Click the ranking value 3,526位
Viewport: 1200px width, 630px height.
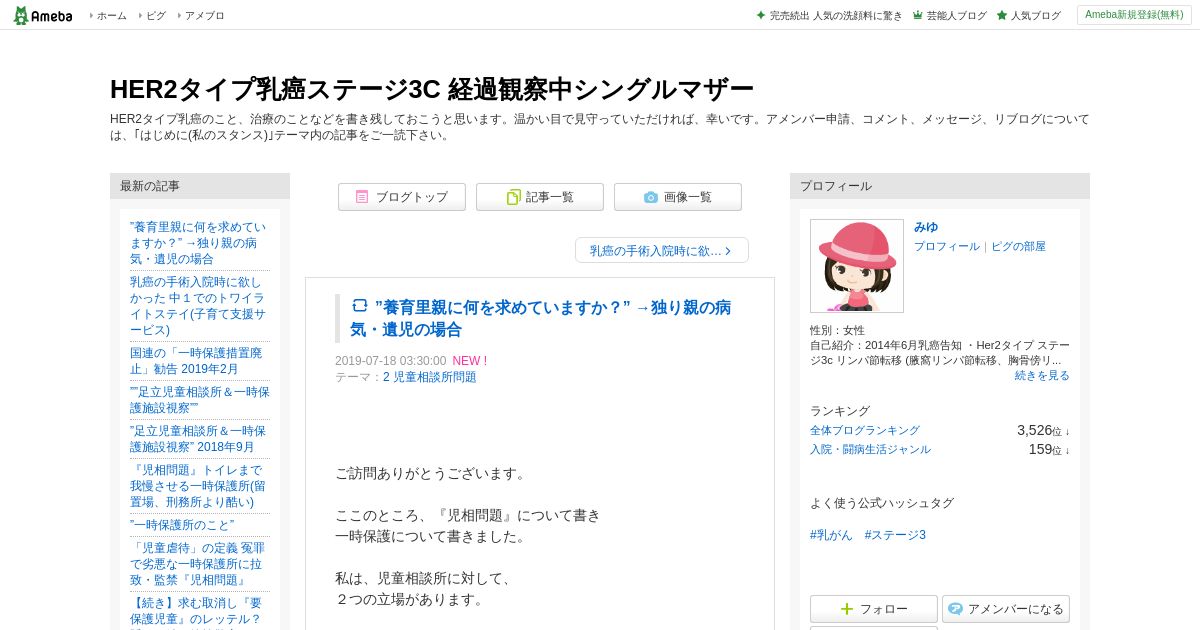tap(1043, 430)
